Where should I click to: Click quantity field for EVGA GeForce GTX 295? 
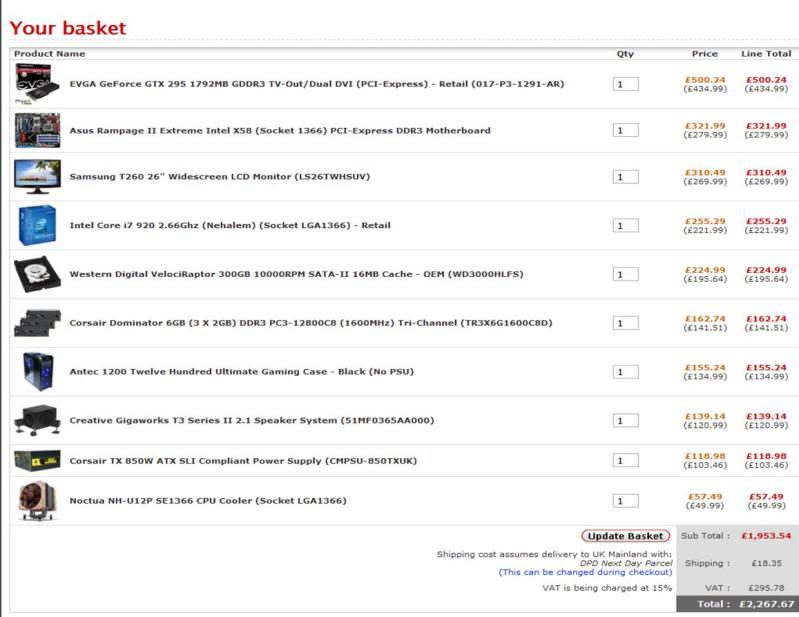click(x=625, y=84)
